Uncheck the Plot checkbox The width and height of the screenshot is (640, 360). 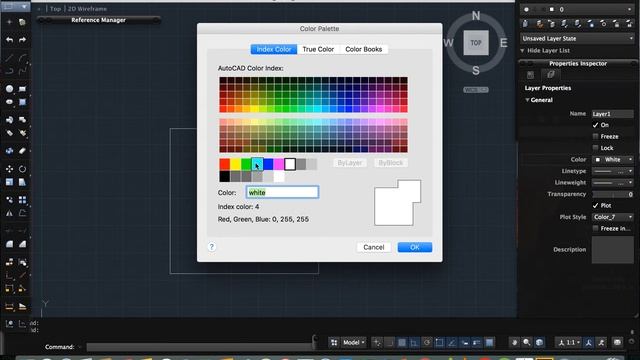tap(596, 205)
